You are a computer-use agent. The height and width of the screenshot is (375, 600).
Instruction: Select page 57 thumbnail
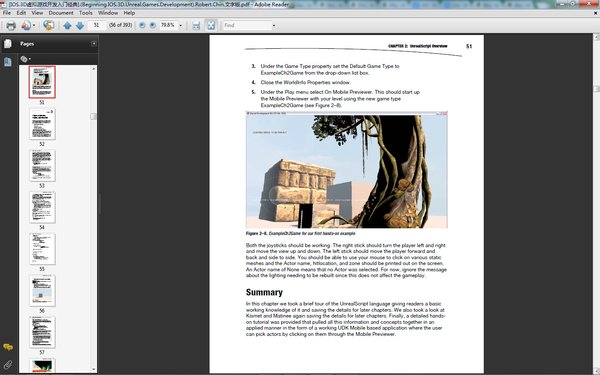coord(42,333)
